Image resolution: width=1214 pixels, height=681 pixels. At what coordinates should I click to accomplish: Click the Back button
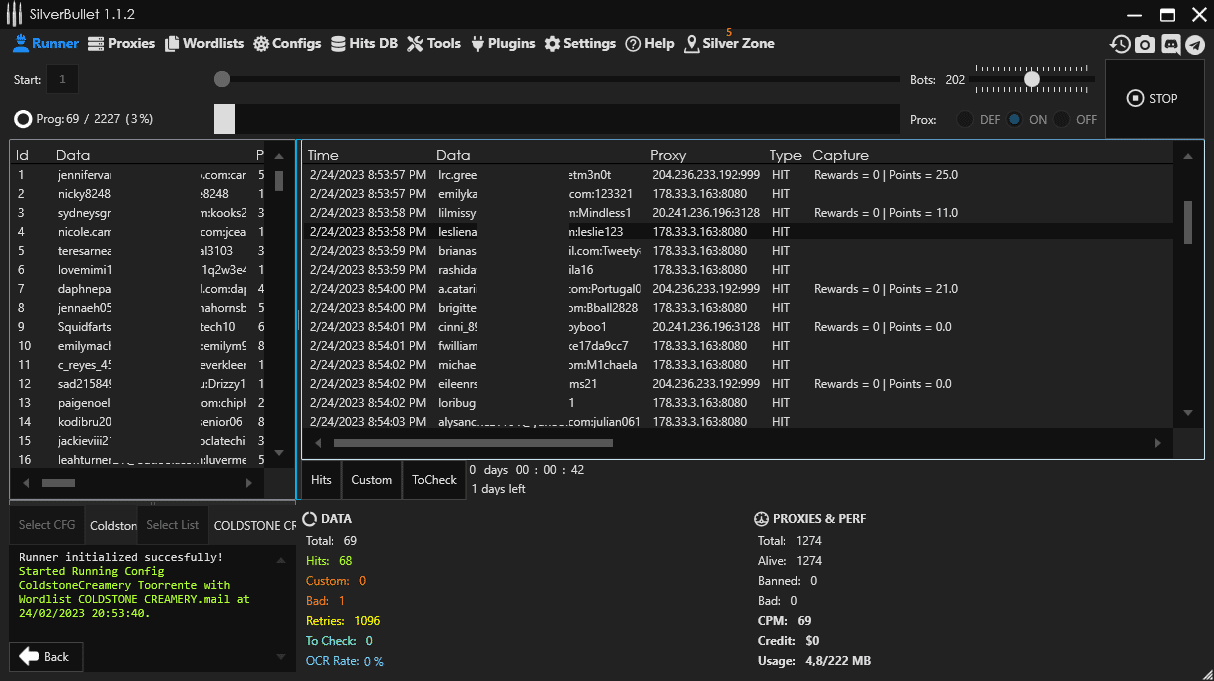46,656
